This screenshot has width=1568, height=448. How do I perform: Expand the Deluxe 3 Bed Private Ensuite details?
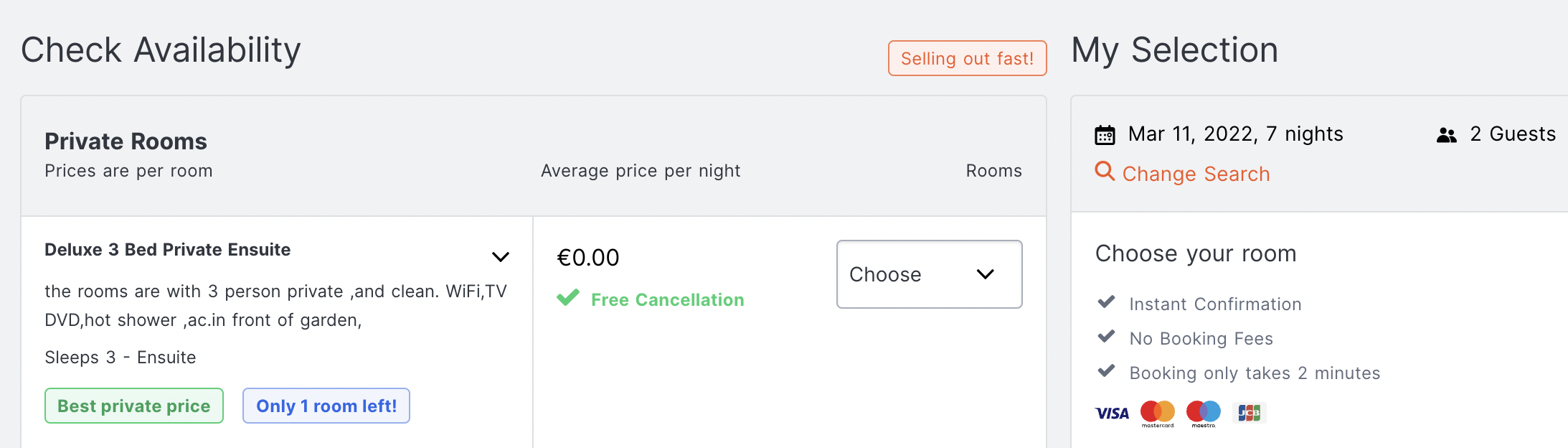[x=501, y=256]
